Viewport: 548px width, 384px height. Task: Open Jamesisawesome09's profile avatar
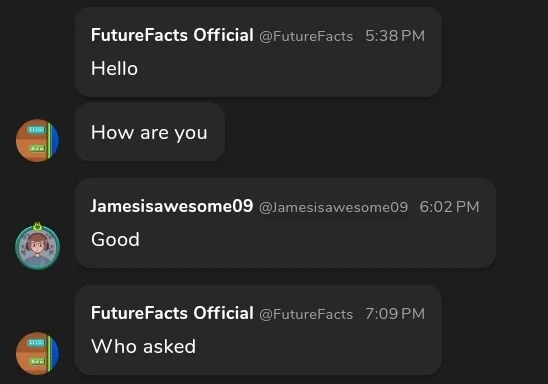click(x=38, y=247)
